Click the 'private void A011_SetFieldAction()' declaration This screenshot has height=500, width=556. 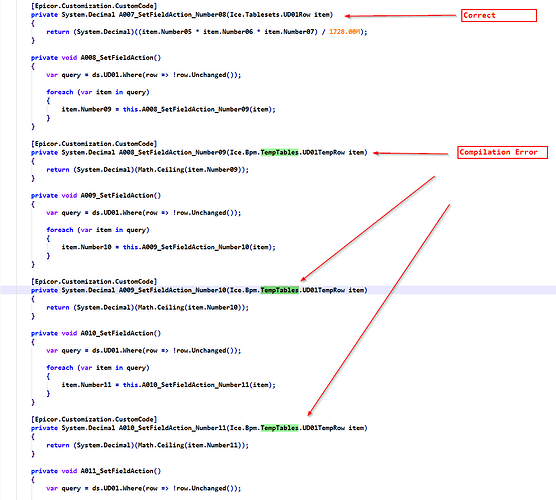point(96,471)
